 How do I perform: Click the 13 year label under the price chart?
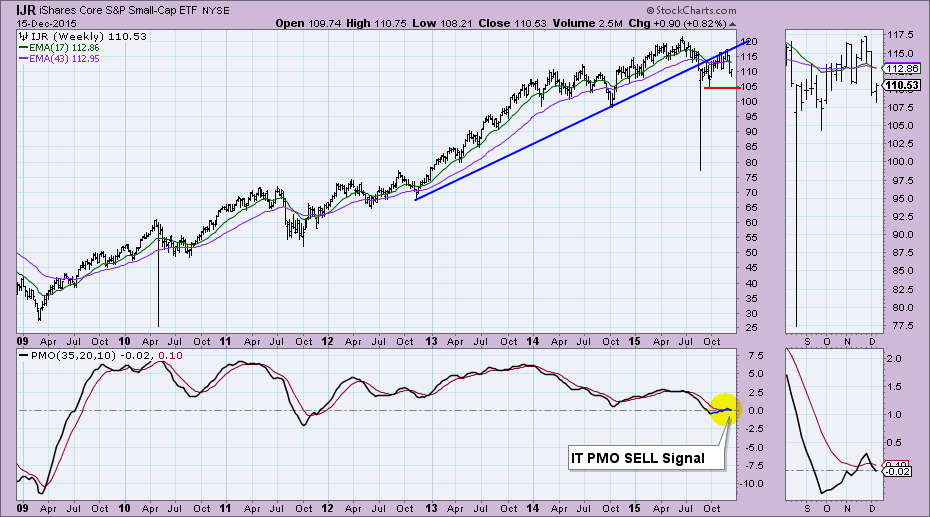431,342
